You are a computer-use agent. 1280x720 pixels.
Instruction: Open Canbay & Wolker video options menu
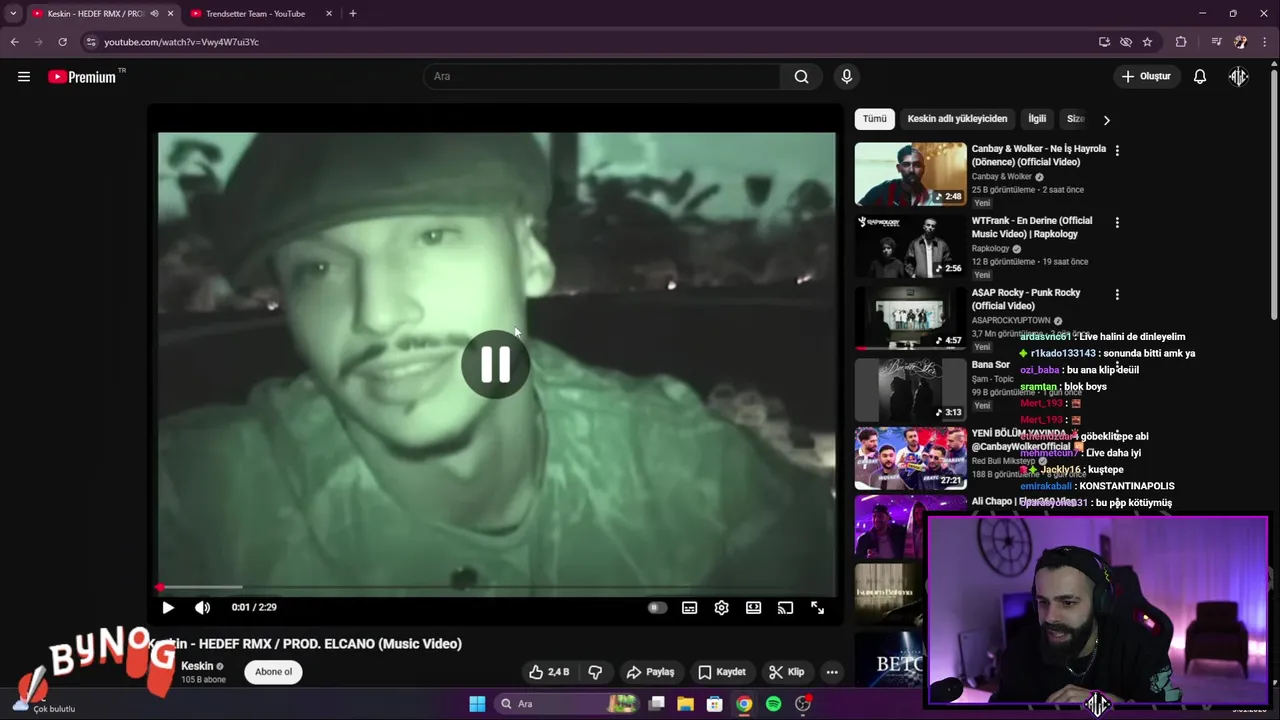(1117, 151)
